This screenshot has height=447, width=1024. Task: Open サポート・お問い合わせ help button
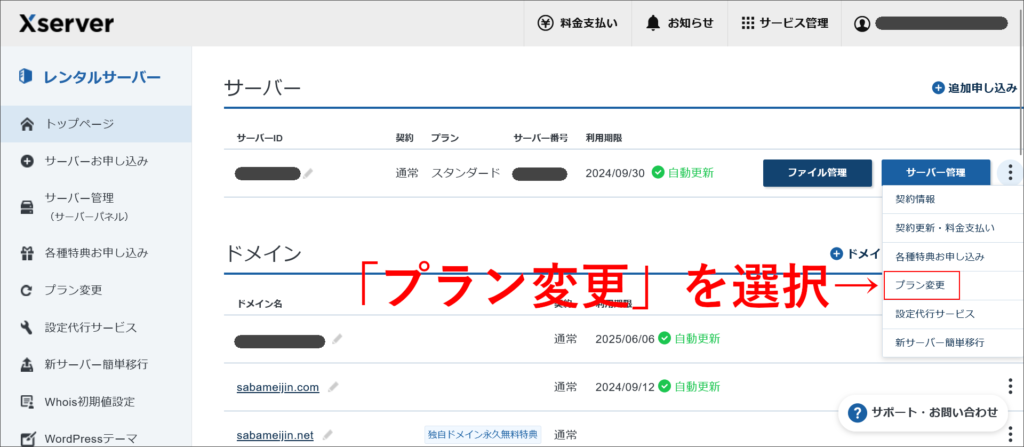coord(923,412)
